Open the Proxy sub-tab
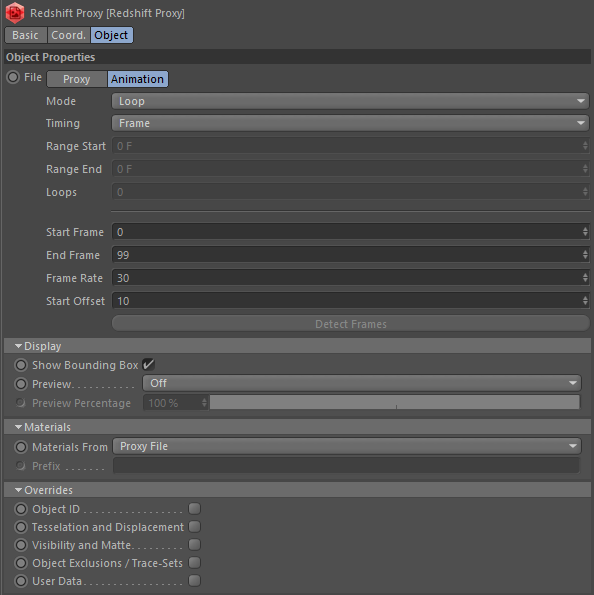This screenshot has height=595, width=594. [x=77, y=79]
